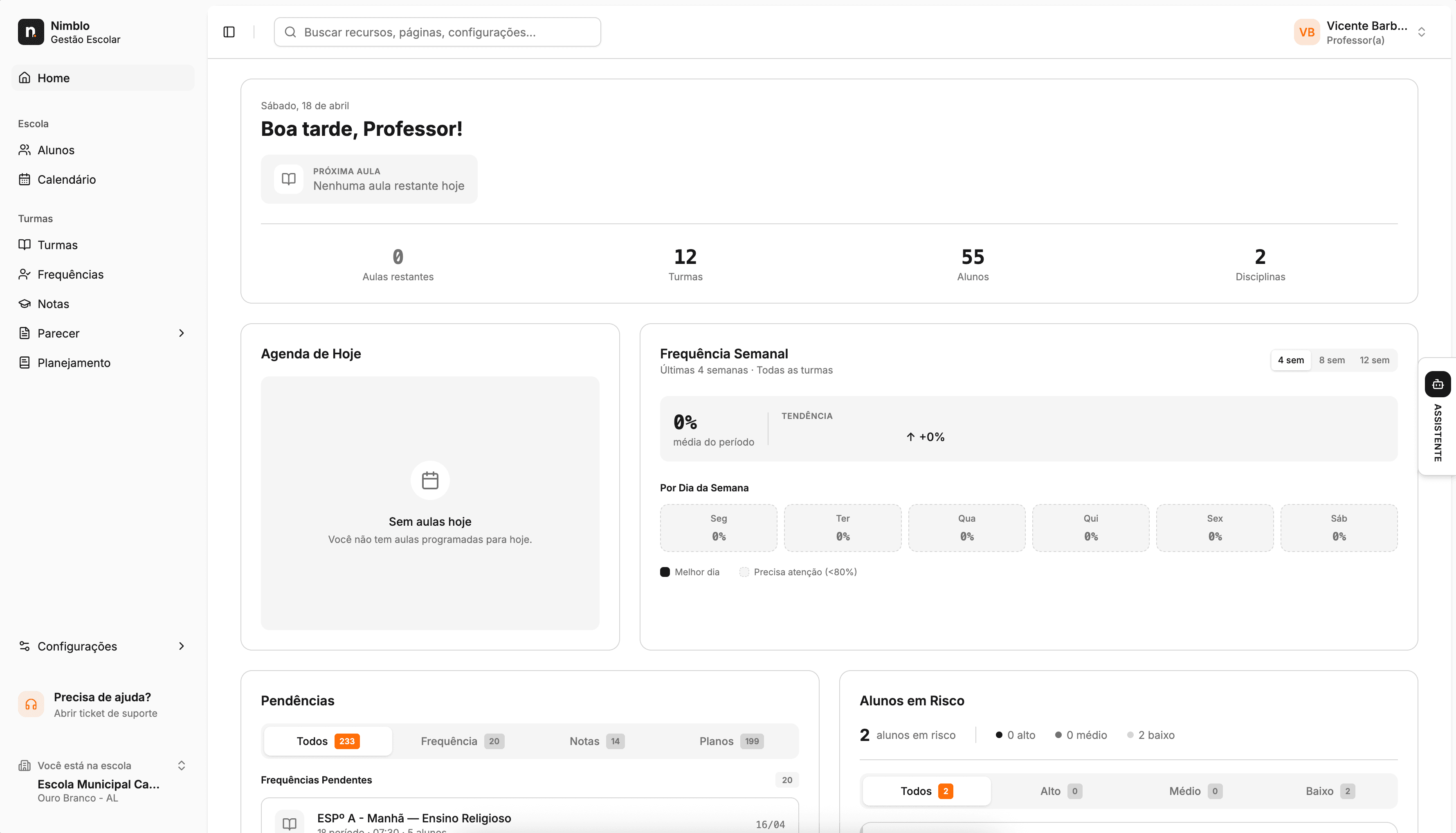Image resolution: width=1456 pixels, height=833 pixels.
Task: Click the Qua 0% day card
Action: tap(966, 528)
